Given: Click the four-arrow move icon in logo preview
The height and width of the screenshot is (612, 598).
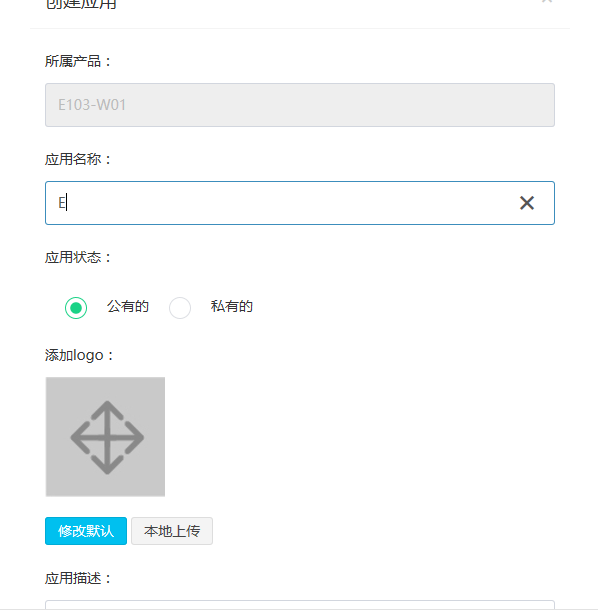Looking at the screenshot, I should [x=107, y=438].
